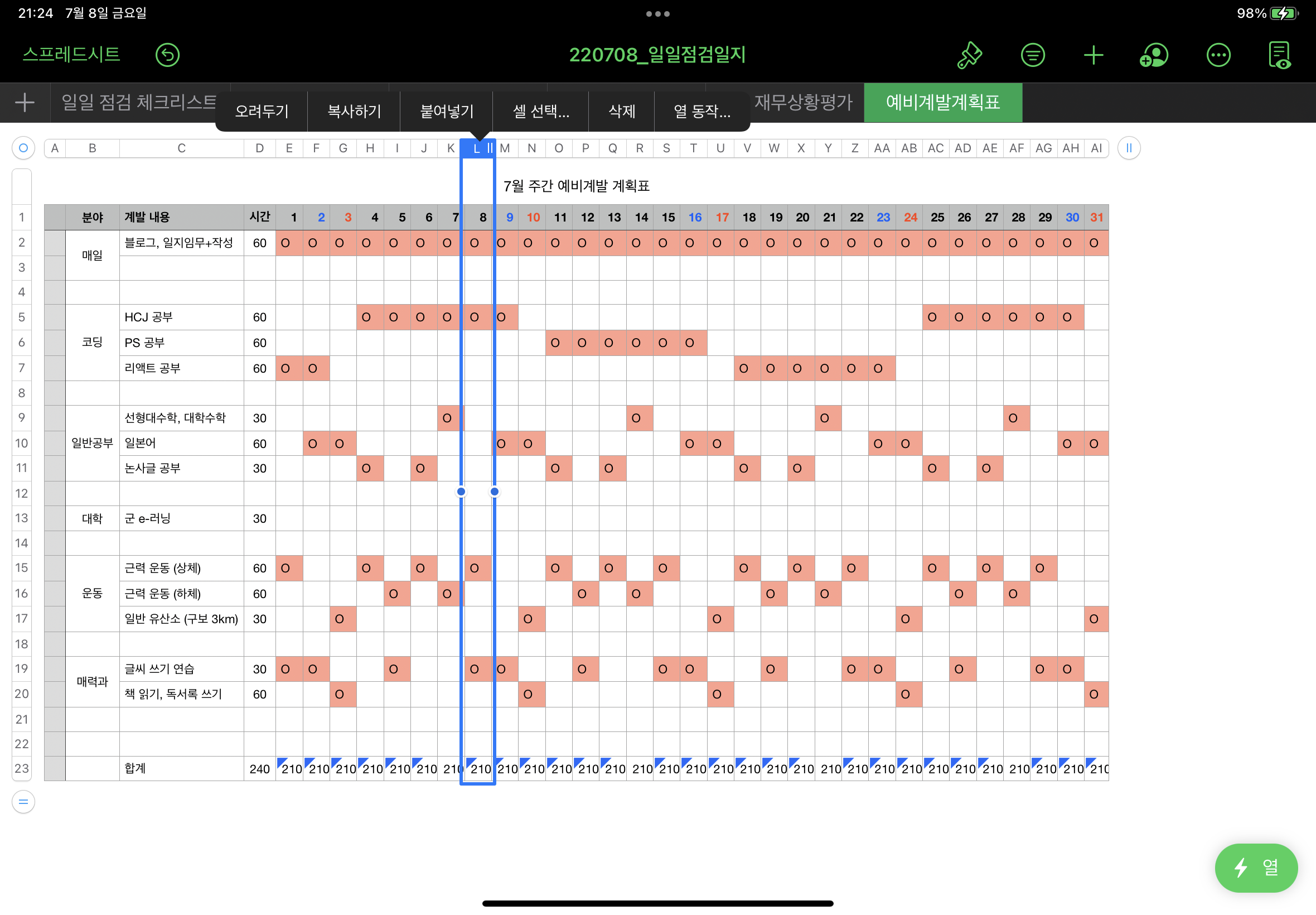This screenshot has height=915, width=1316.
Task: Open the document view options icon
Action: click(x=1279, y=55)
